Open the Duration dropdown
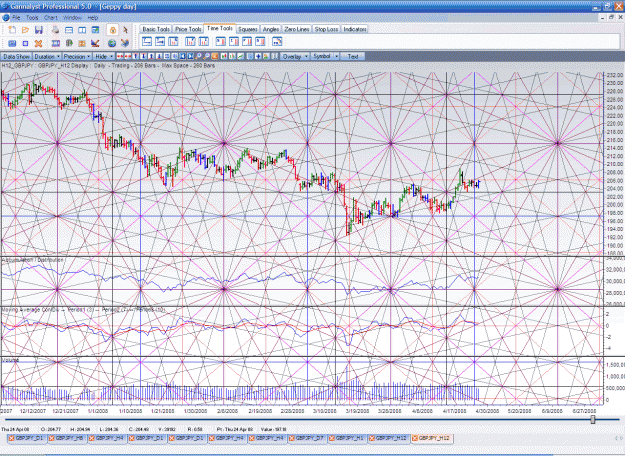 tap(47, 57)
